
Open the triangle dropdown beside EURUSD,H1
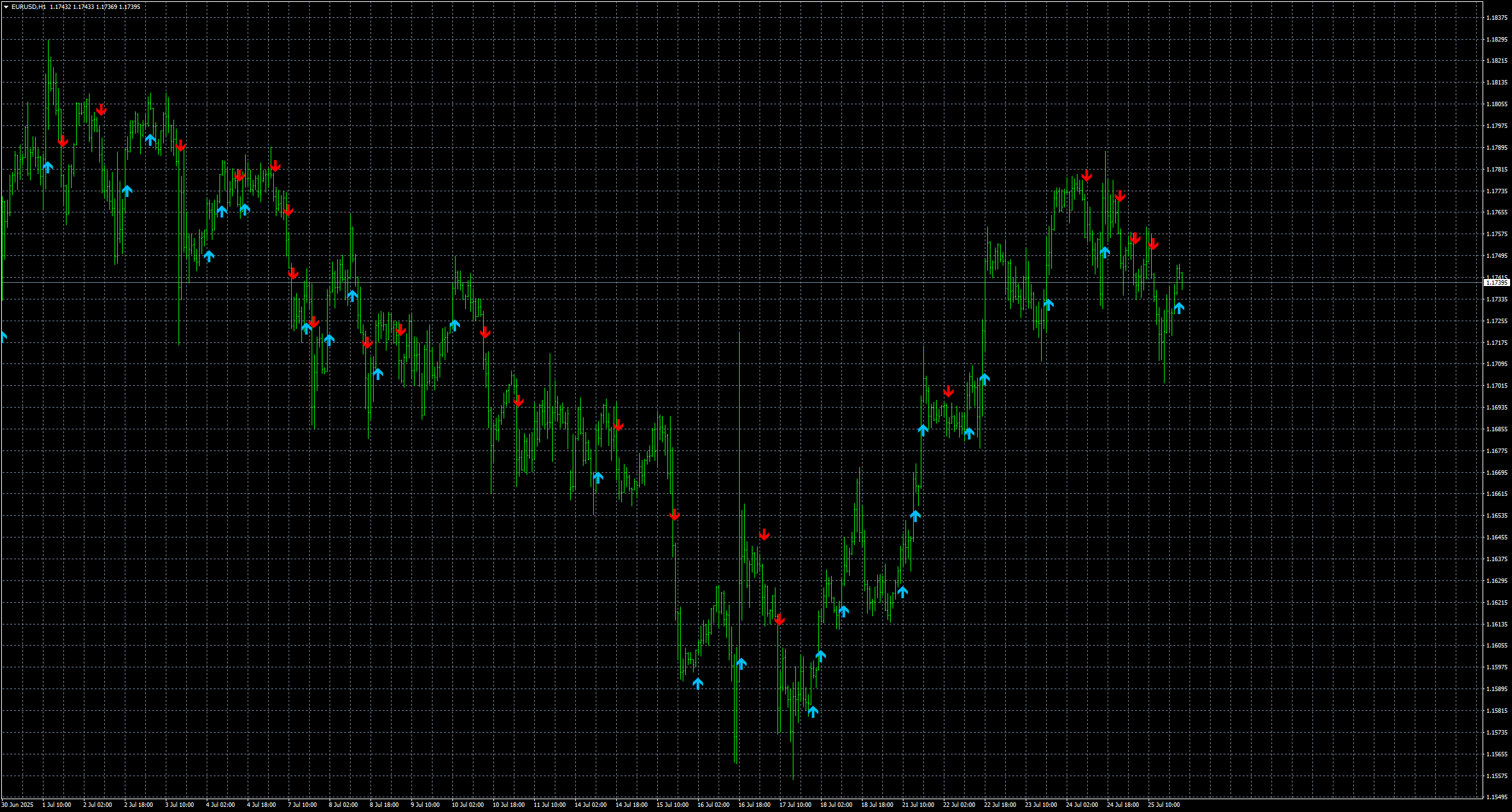tap(6, 7)
